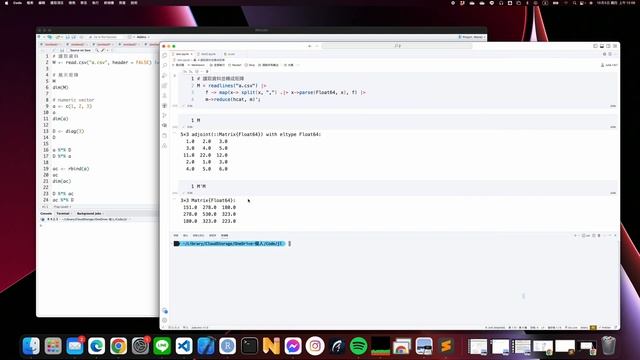
Task: Open Microsoft Edge from the Dock
Action: 97,346
